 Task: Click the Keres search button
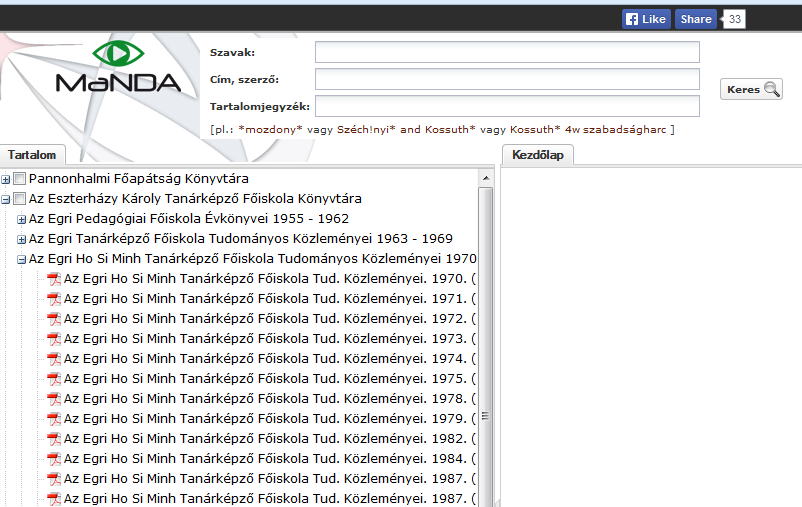[x=751, y=89]
